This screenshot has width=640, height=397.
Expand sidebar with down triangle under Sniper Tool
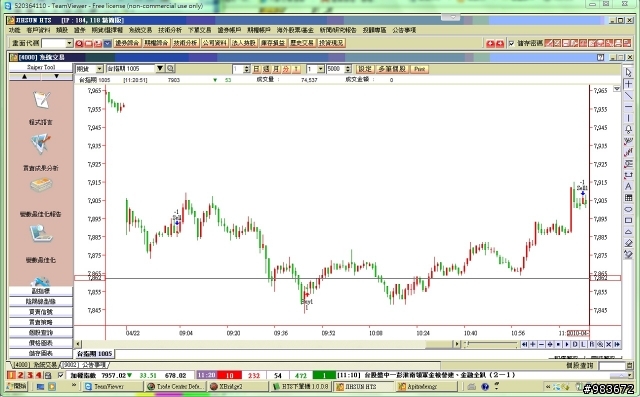pyautogui.click(x=56, y=77)
